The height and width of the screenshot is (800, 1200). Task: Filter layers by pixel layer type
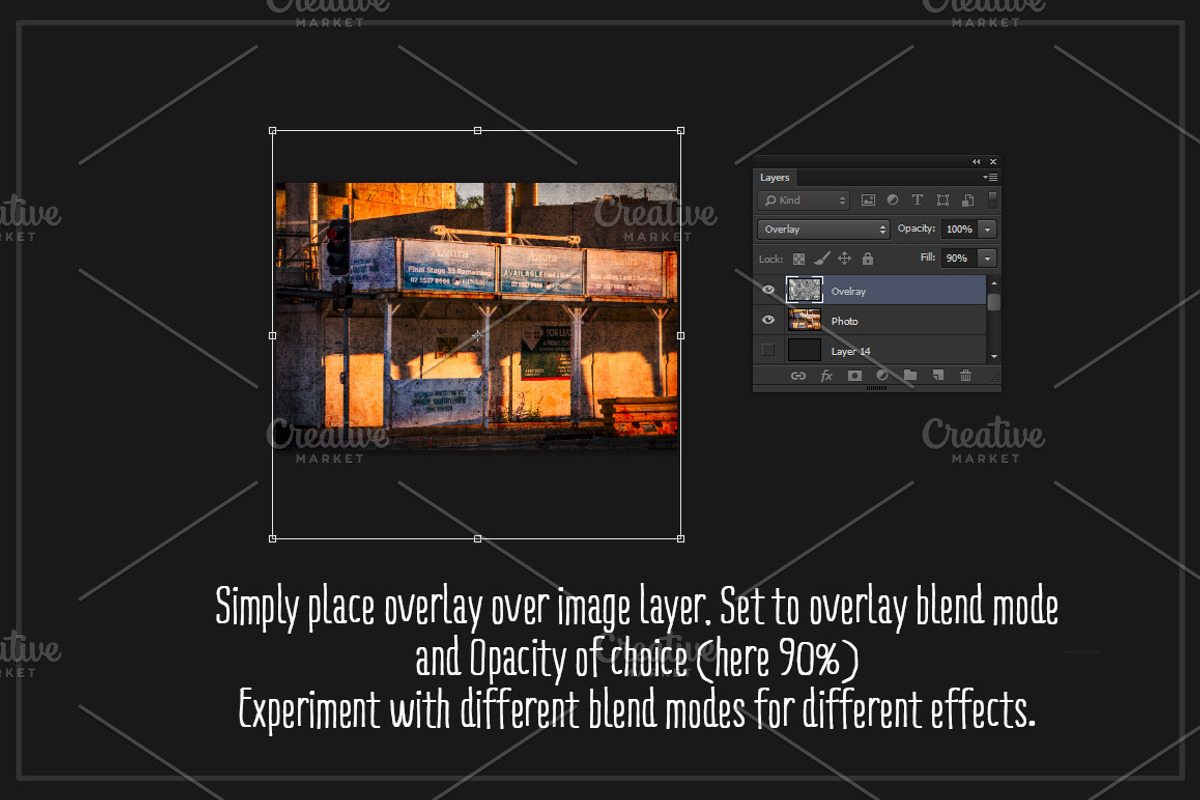pos(868,200)
